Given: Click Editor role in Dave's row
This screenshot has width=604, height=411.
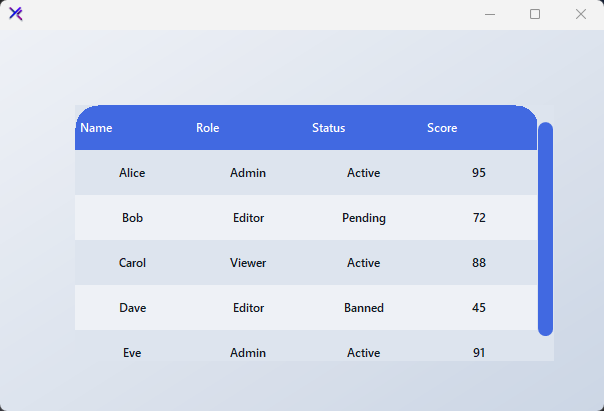Looking at the screenshot, I should tap(248, 308).
